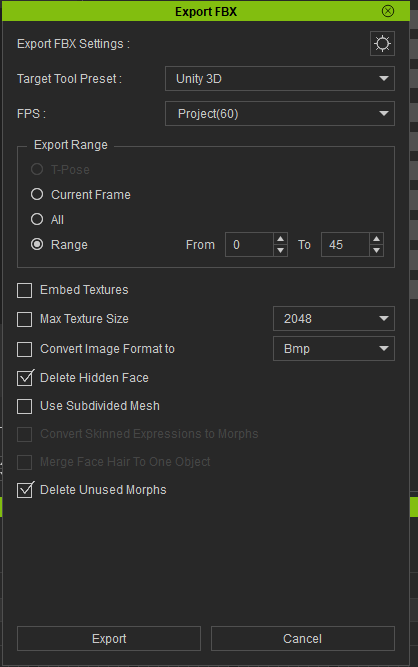Uncheck Delete Hidden Face option
The image size is (418, 667).
coord(25,378)
